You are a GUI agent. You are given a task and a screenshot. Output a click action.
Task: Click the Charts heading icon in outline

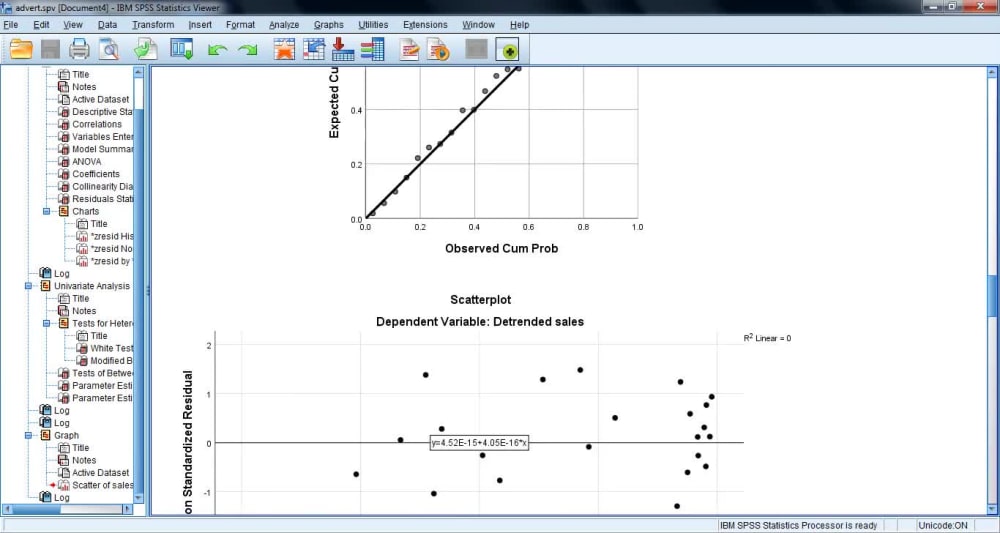click(x=64, y=211)
